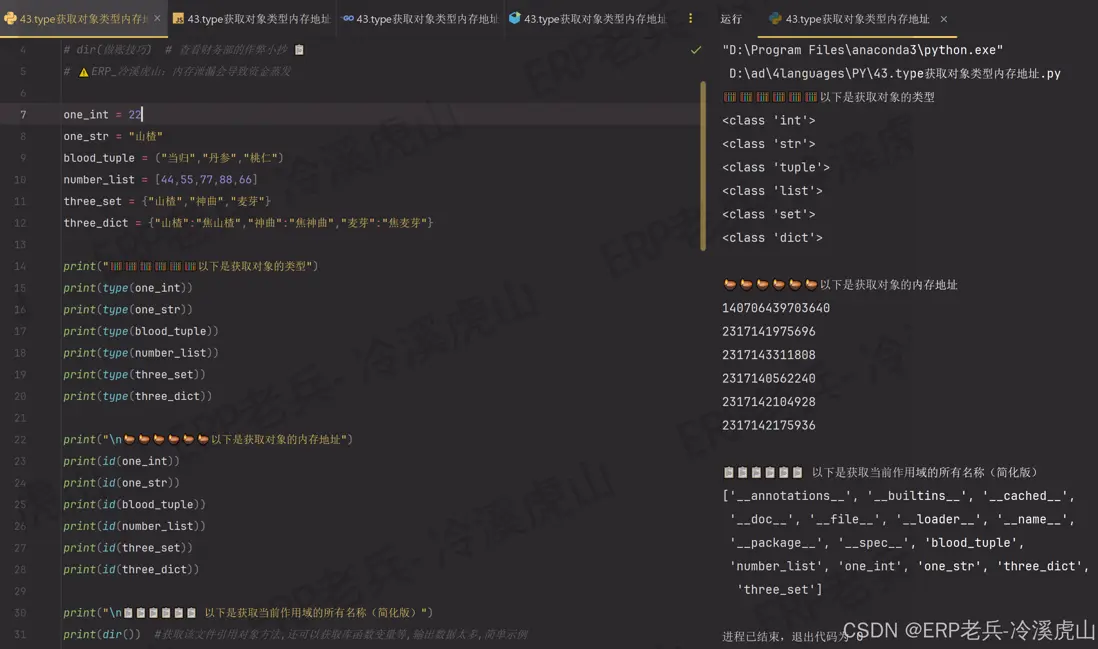
Task: Click '__annotations__' in dir output
Action: click(x=790, y=496)
